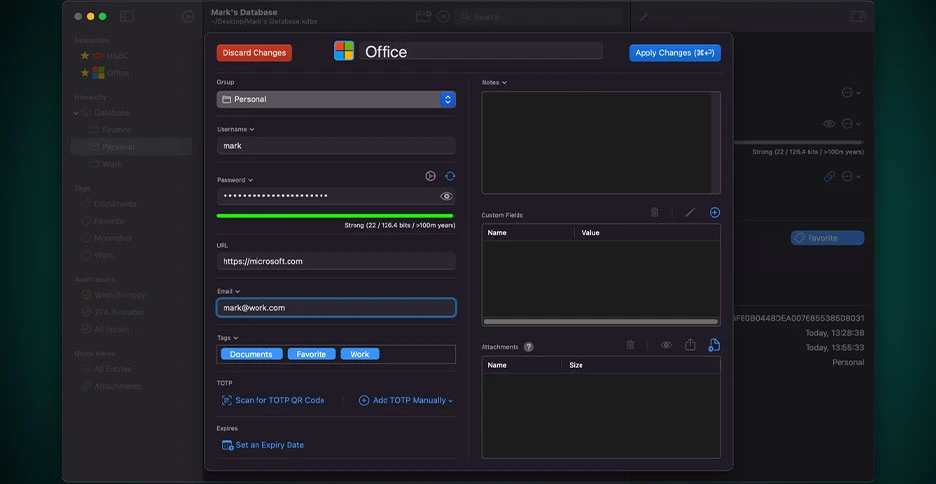Viewport: 936px width, 484px height.
Task: Preview attachment using Attachments eye icon
Action: (666, 345)
